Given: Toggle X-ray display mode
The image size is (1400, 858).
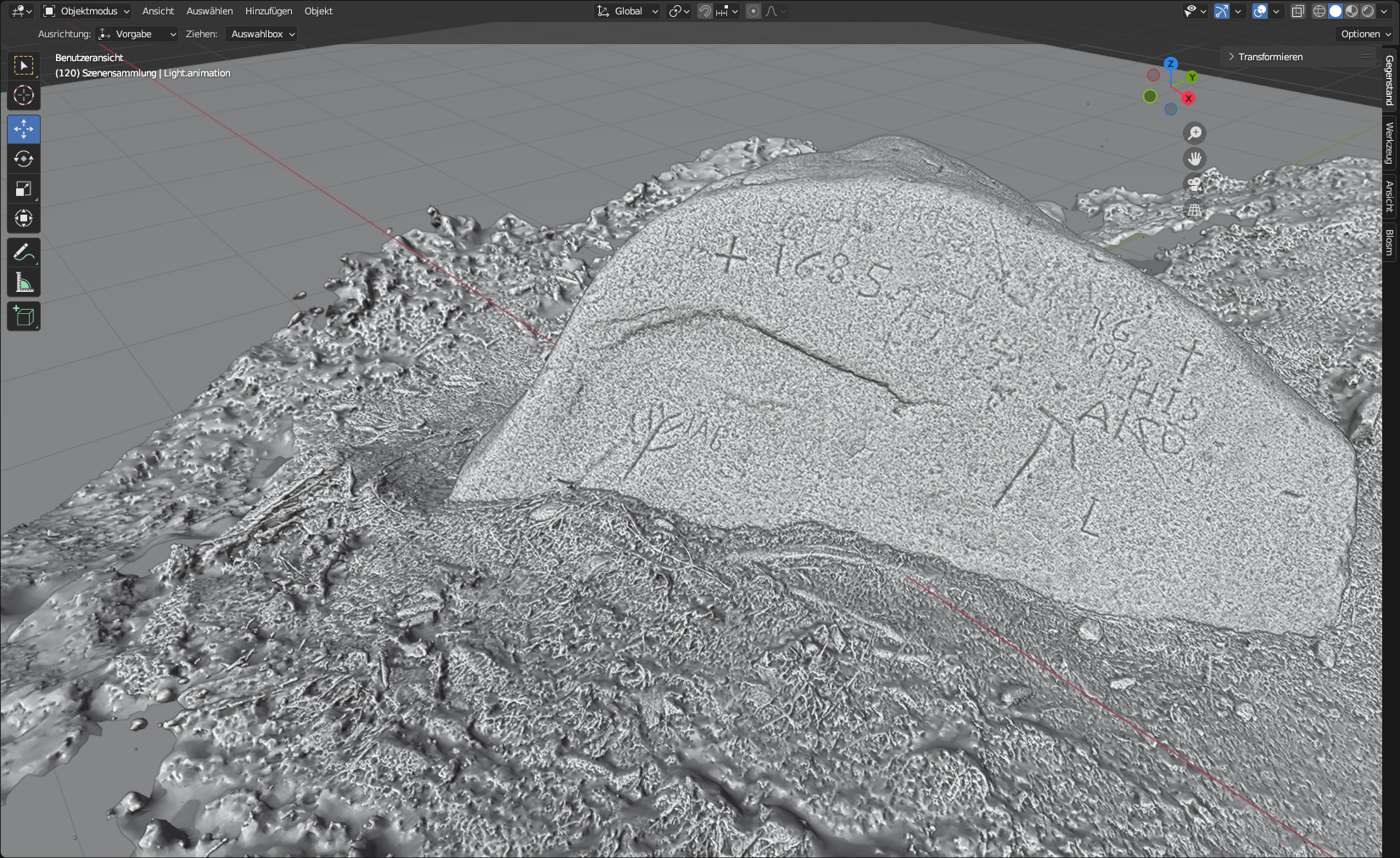Looking at the screenshot, I should coord(1297,11).
